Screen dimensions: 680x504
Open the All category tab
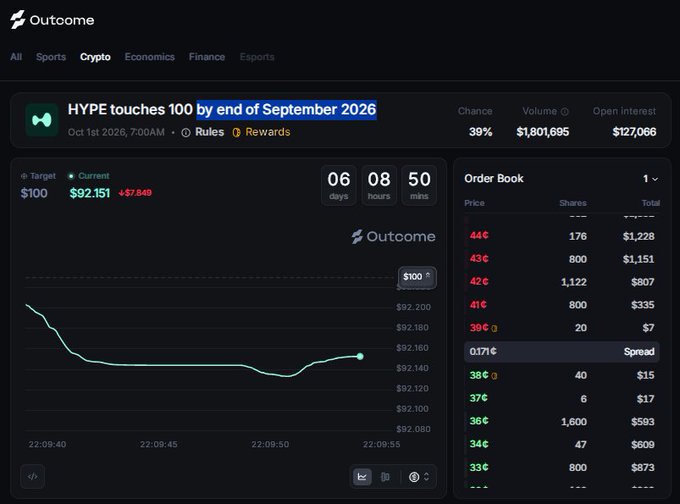click(x=16, y=57)
